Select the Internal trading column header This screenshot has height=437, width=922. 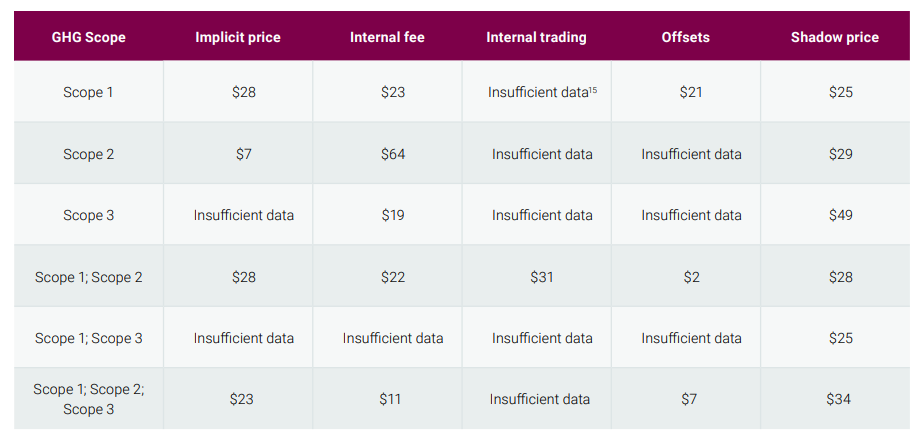(536, 38)
